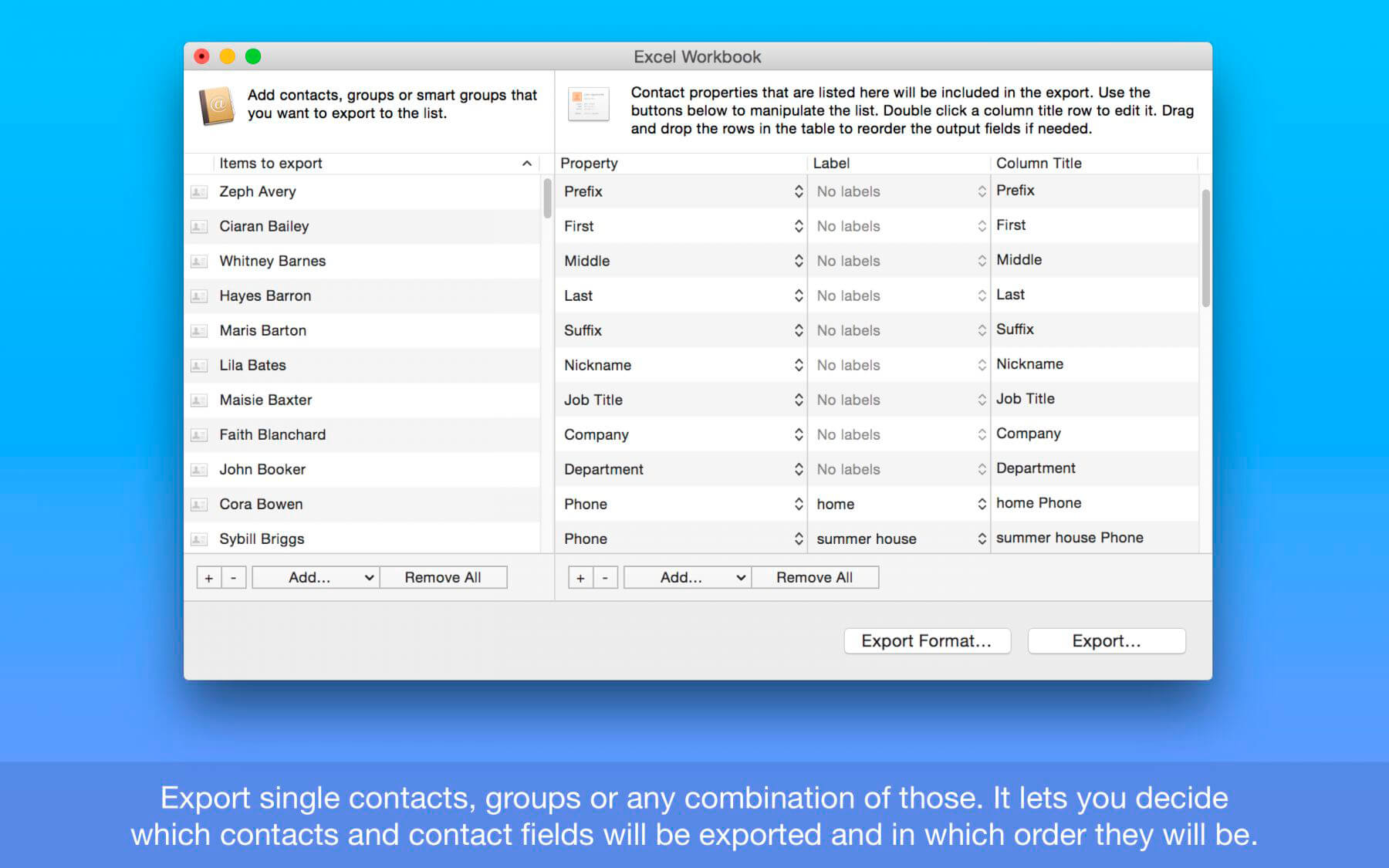This screenshot has width=1389, height=868.
Task: Open the summer house label dropdown
Action: tap(982, 539)
